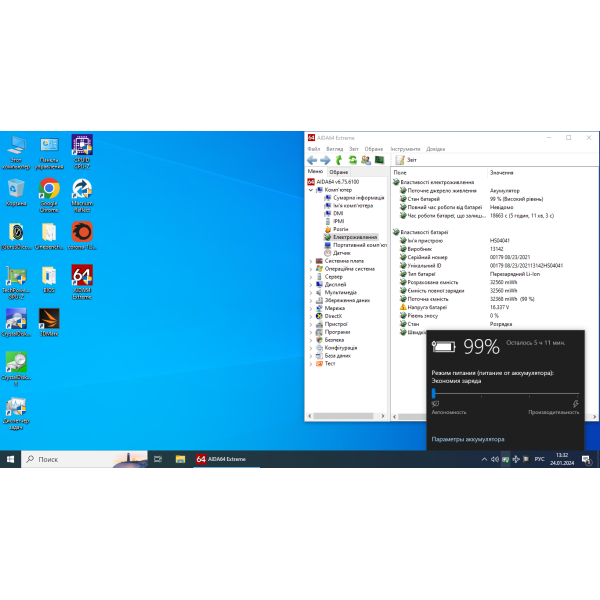Open 3DMark desktop shortcut

point(49,323)
